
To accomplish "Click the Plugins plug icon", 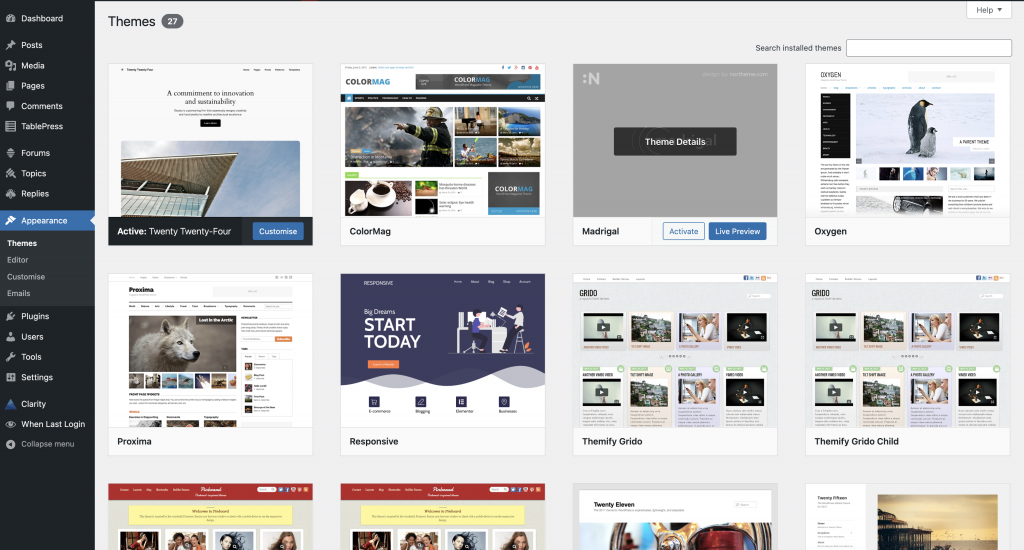I will (x=10, y=316).
